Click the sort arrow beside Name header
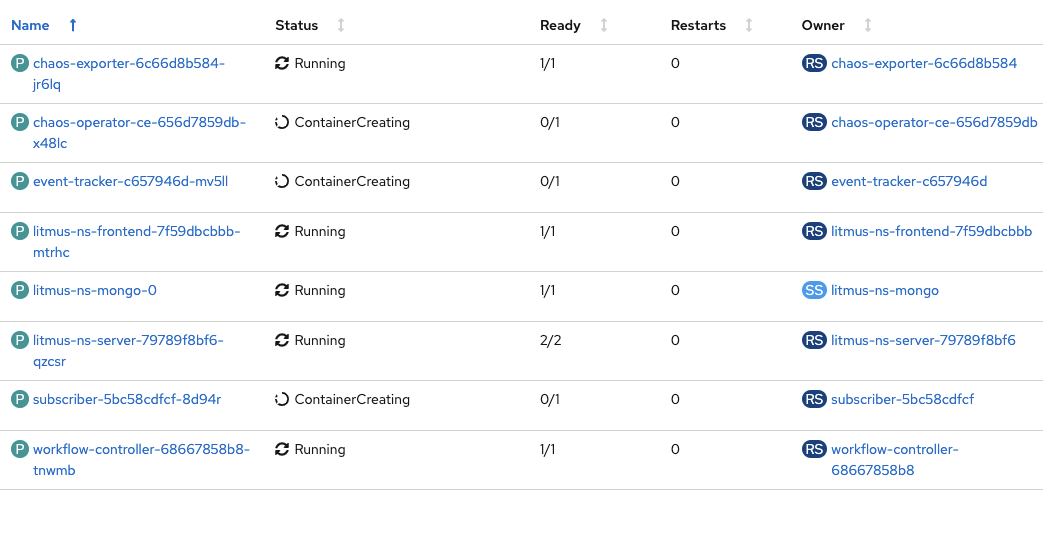 pyautogui.click(x=72, y=25)
